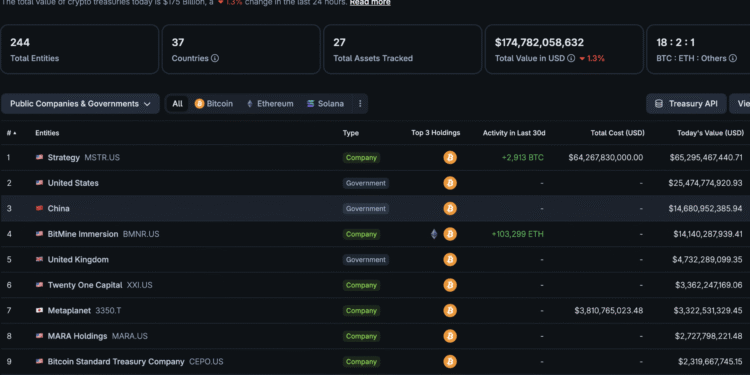Click the US flag beside MARA Holdings
Screen dimensions: 750x375
(x=39, y=336)
